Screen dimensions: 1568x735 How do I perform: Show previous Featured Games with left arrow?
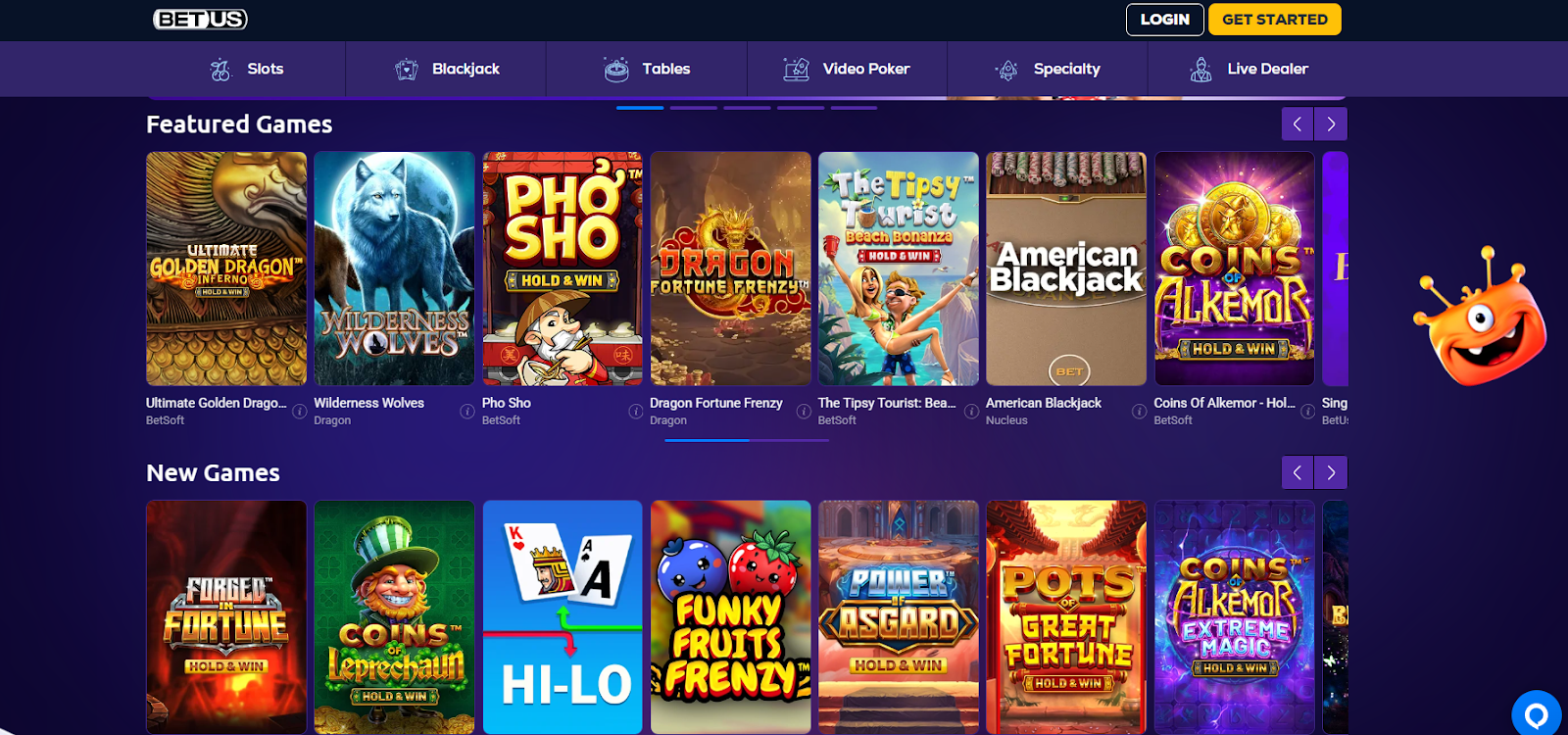(1298, 124)
